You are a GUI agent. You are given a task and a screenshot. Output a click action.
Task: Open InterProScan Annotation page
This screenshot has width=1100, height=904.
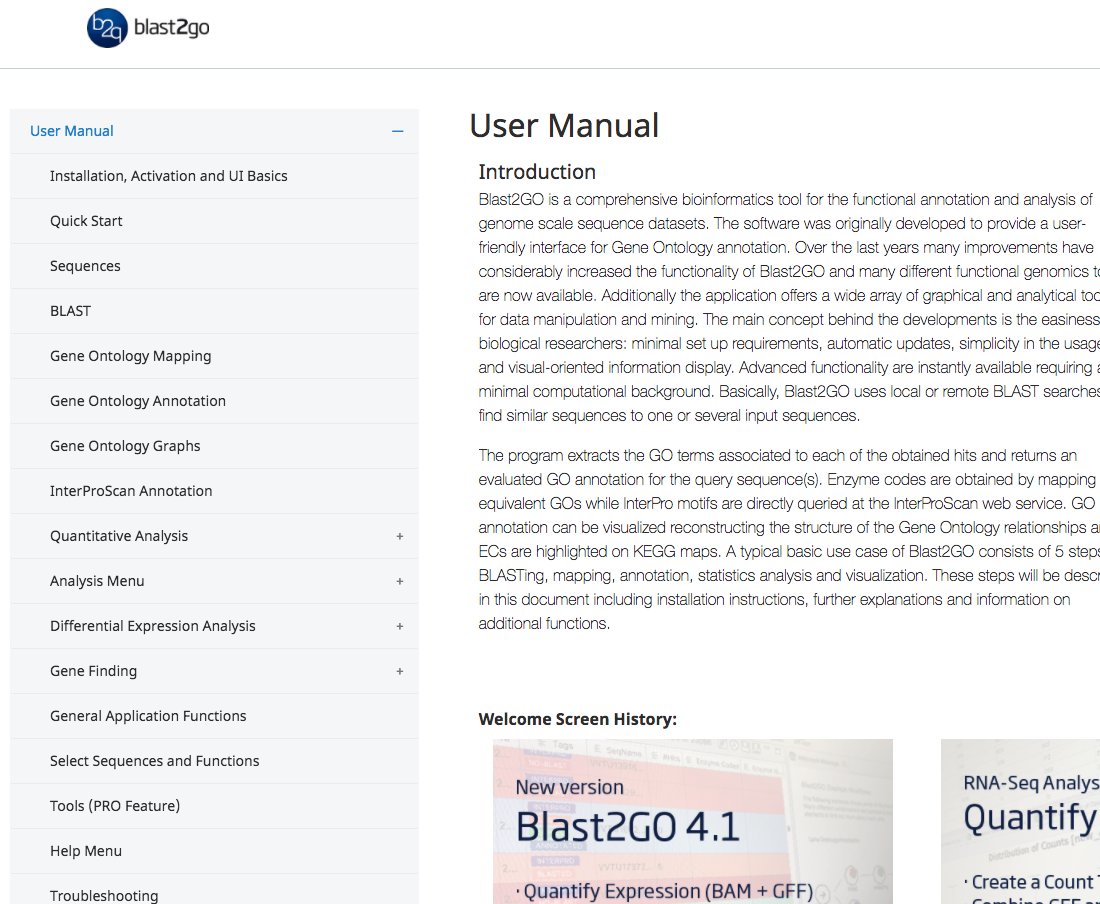[131, 491]
